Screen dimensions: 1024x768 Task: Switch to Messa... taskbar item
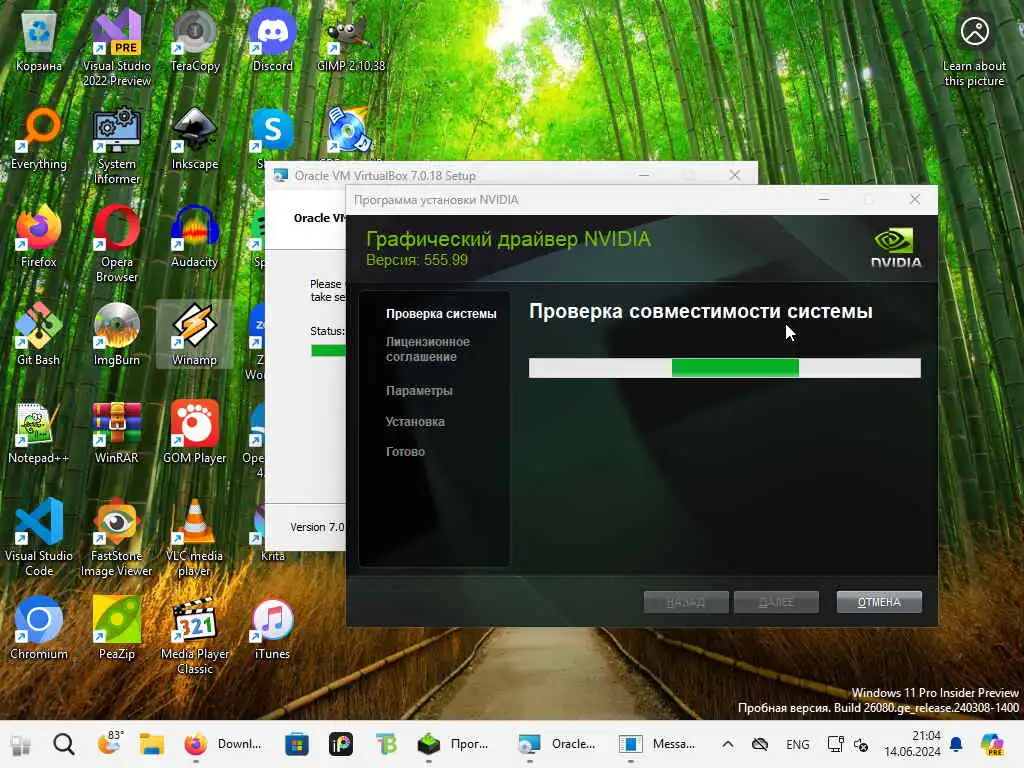point(658,744)
